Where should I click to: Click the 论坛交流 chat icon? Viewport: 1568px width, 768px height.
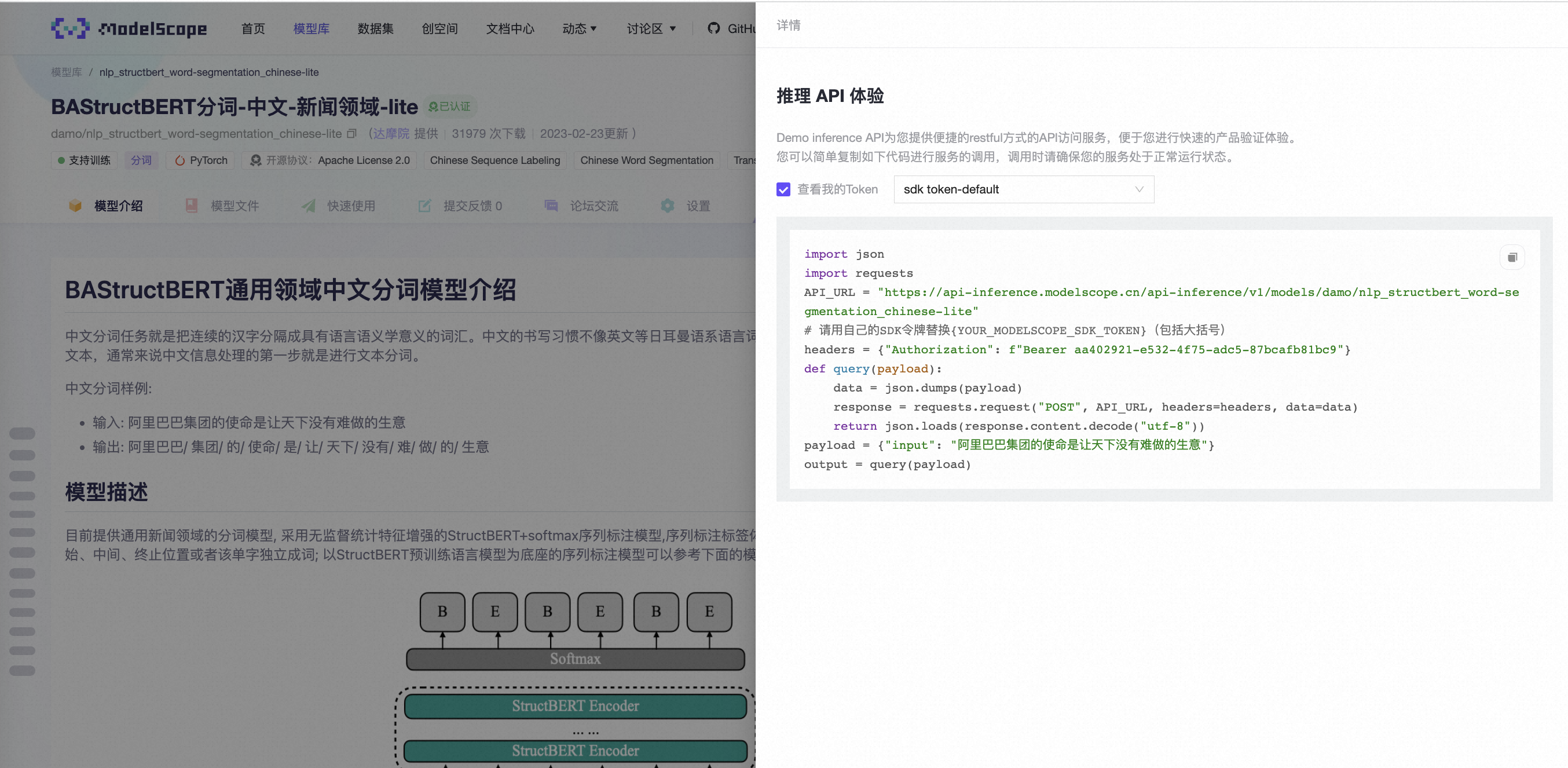[551, 206]
